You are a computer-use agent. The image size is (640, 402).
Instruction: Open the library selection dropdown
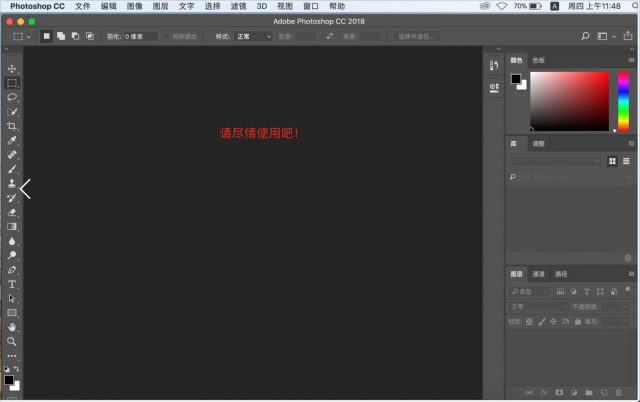click(556, 162)
